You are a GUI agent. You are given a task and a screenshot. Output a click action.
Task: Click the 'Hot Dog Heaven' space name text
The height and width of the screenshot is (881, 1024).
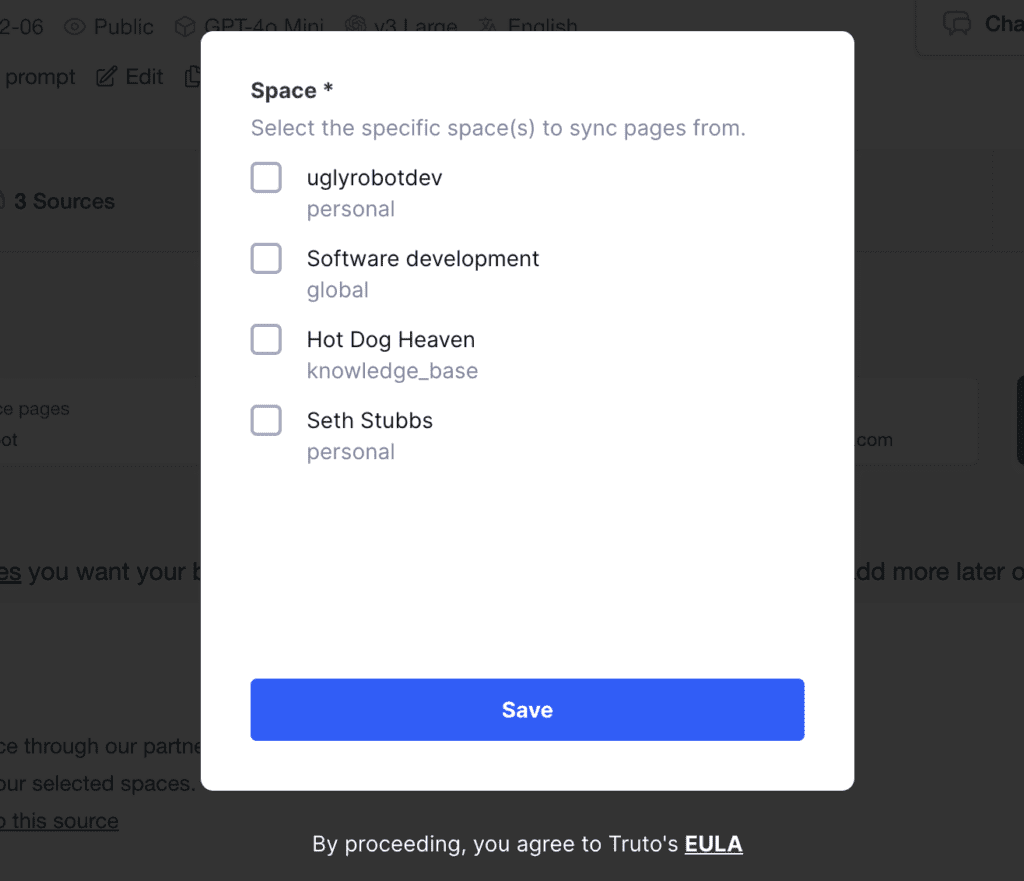pos(391,340)
